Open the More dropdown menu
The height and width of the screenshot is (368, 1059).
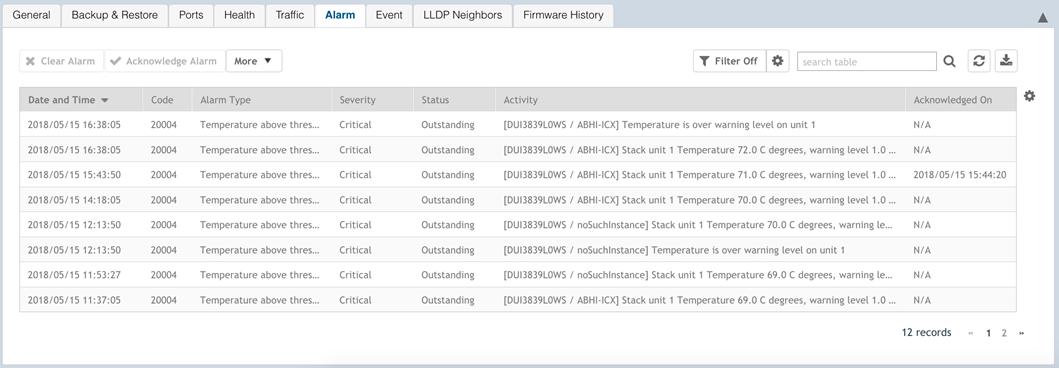tap(254, 61)
